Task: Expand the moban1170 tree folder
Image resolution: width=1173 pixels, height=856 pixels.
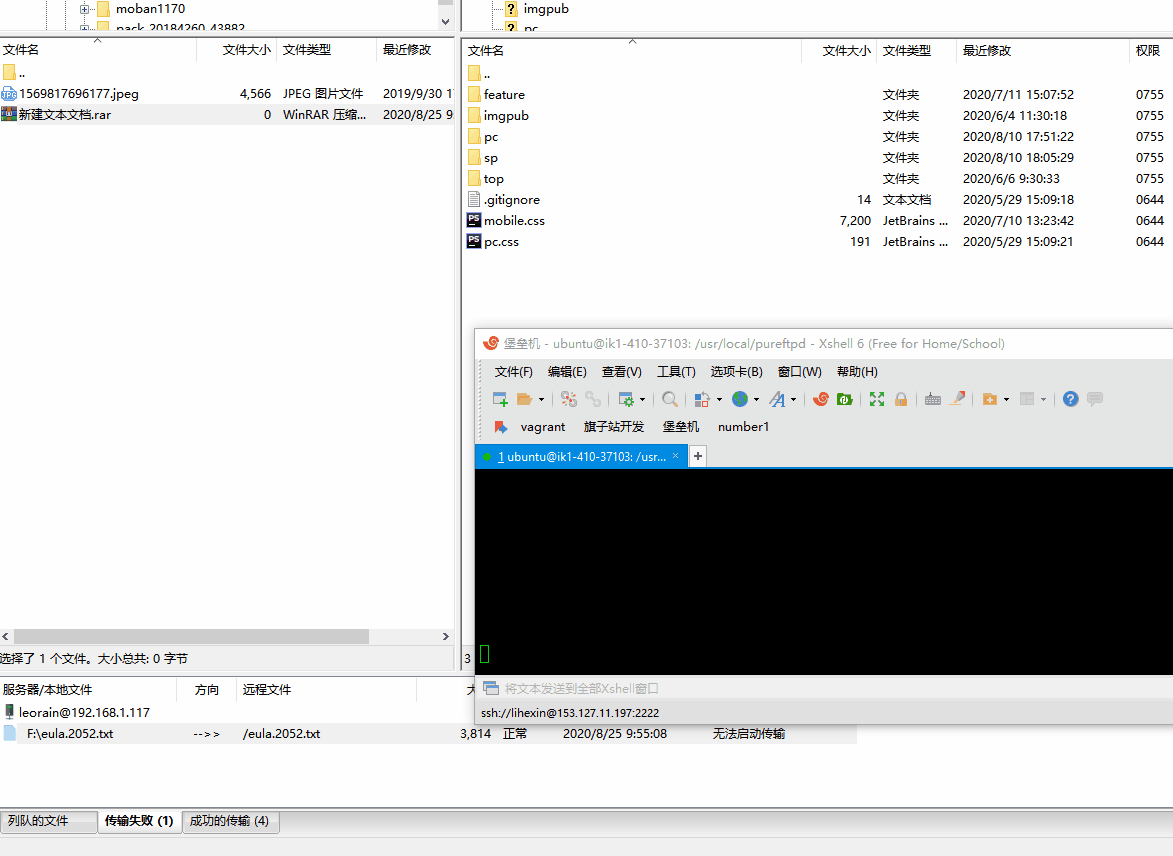Action: tap(84, 9)
